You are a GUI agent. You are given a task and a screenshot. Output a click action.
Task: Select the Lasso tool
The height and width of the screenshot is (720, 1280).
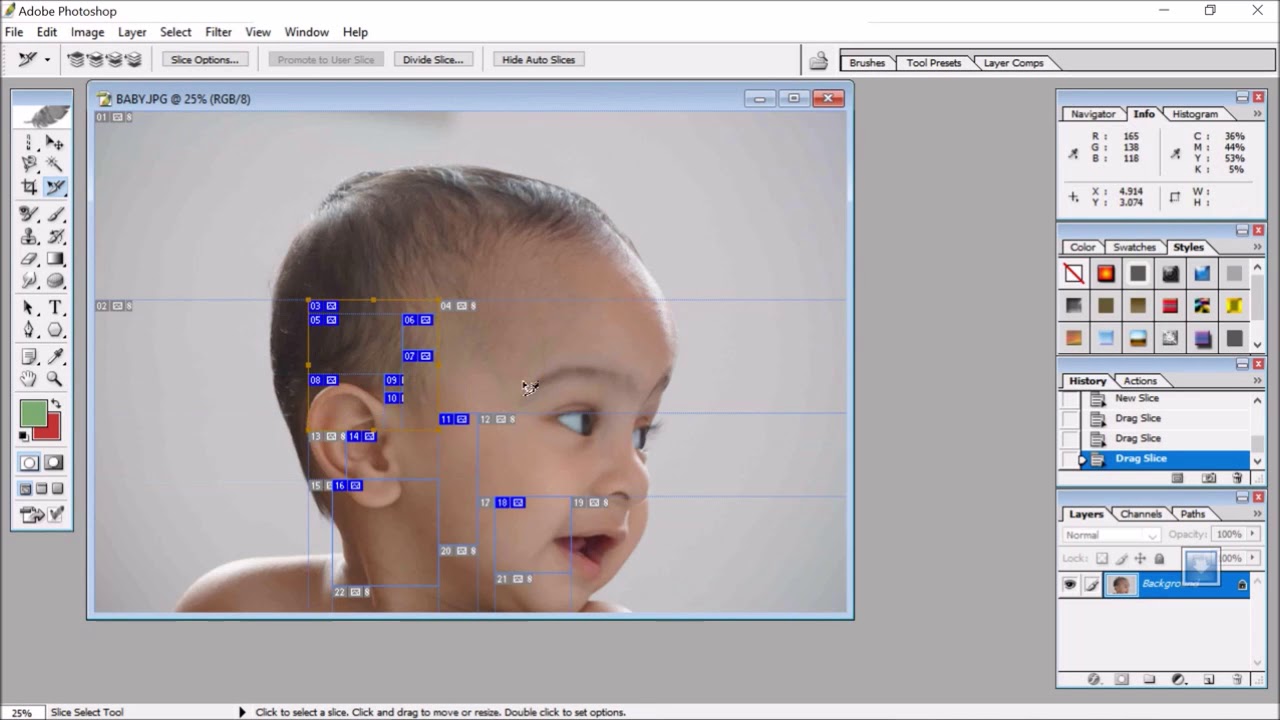[x=29, y=164]
